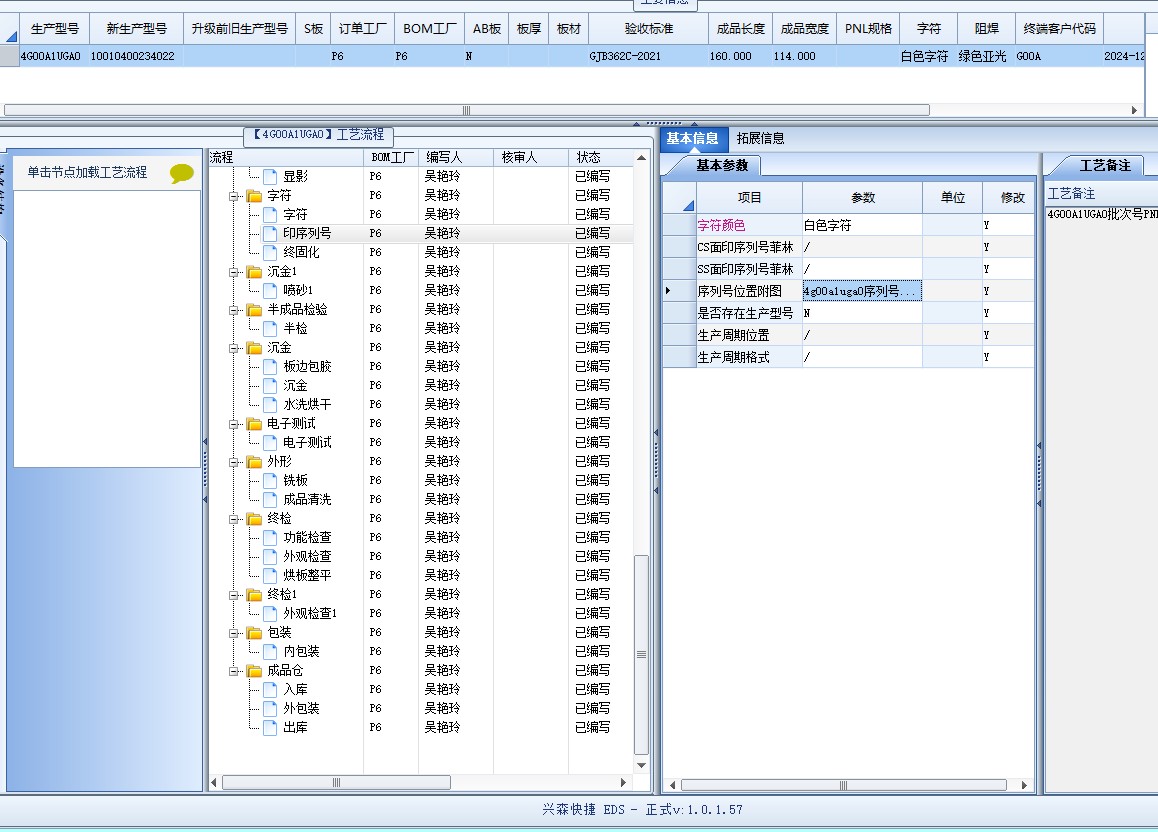Collapse the 包装 tree node

[x=234, y=633]
